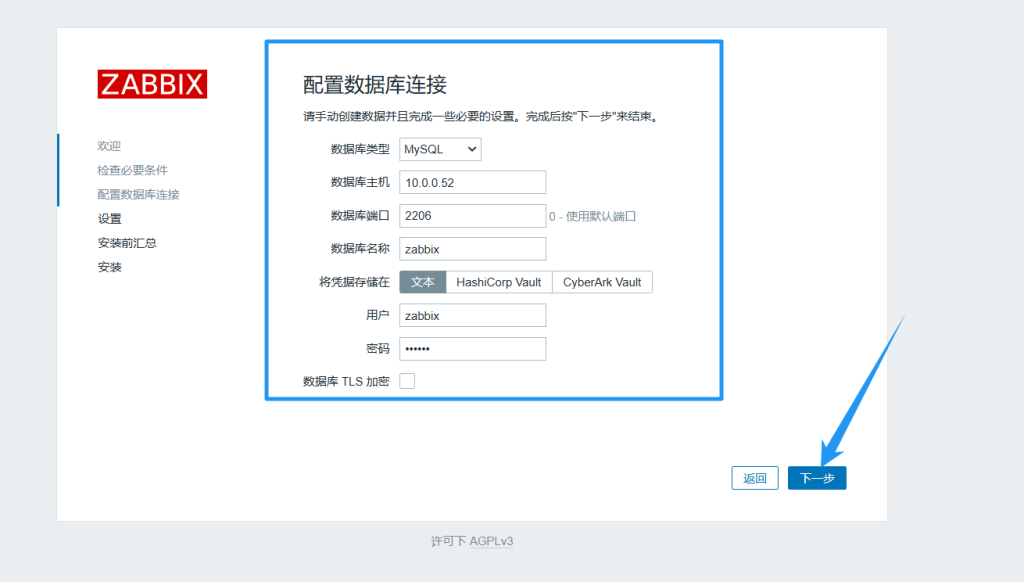The height and width of the screenshot is (582, 1024).
Task: Switch to CyberArk Vault storage option
Action: pyautogui.click(x=602, y=282)
